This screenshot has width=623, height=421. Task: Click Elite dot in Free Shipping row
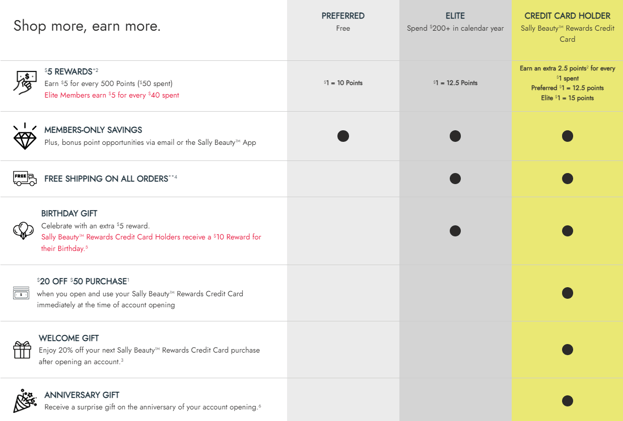click(x=455, y=179)
